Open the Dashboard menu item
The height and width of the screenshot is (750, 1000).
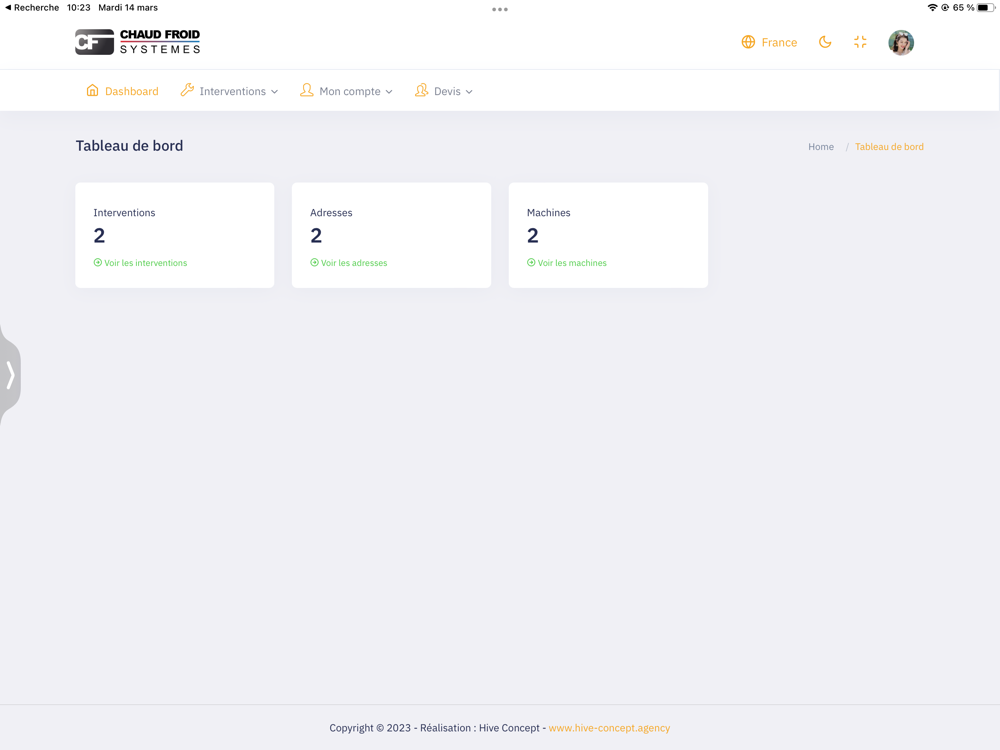click(122, 91)
